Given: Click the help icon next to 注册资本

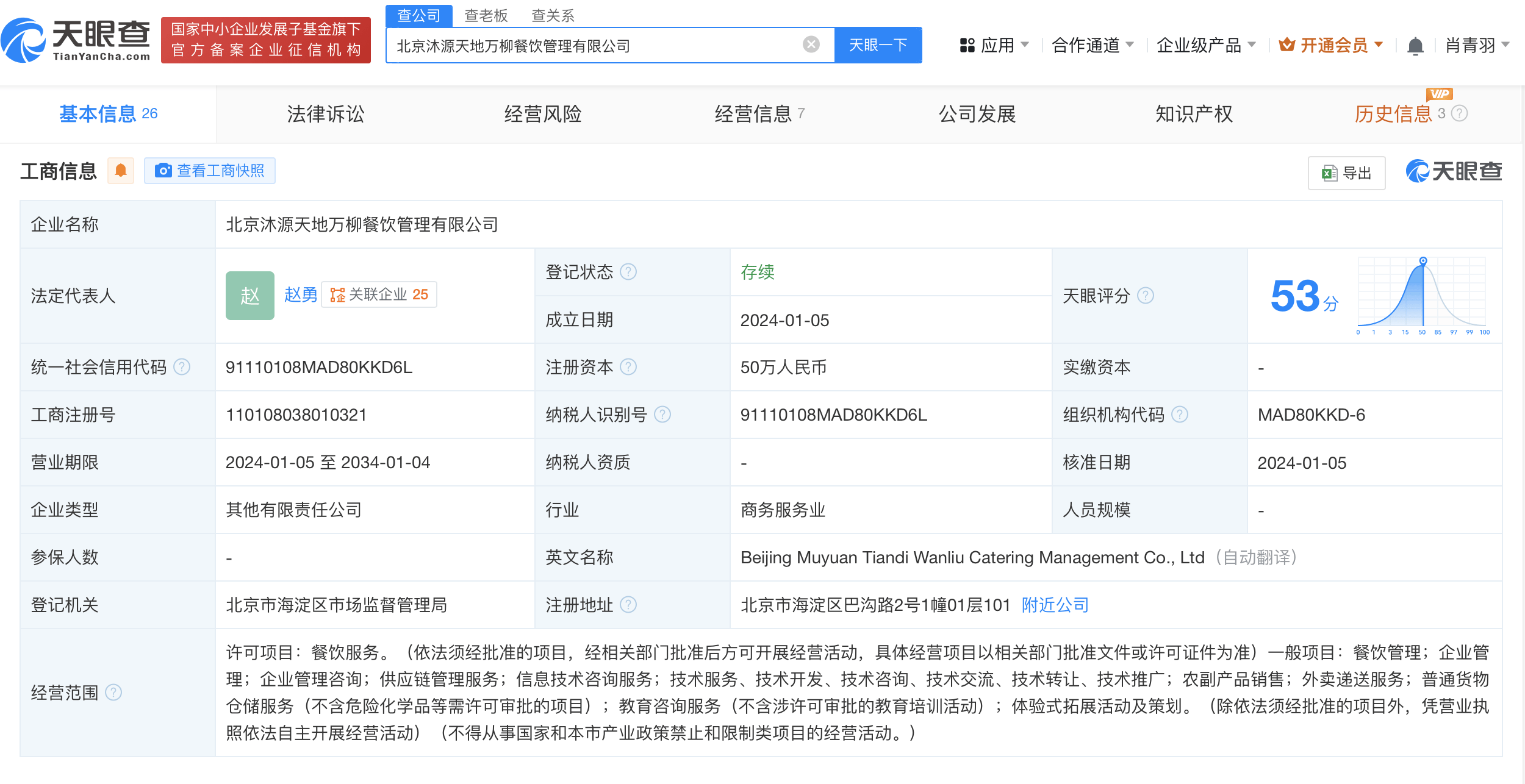Looking at the screenshot, I should [x=628, y=367].
